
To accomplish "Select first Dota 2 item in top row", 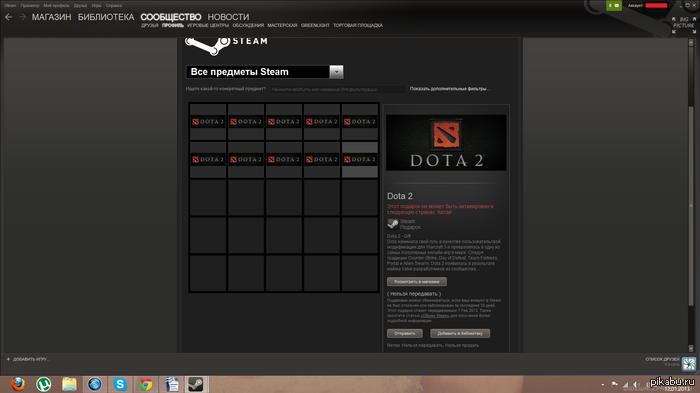I will pos(208,121).
